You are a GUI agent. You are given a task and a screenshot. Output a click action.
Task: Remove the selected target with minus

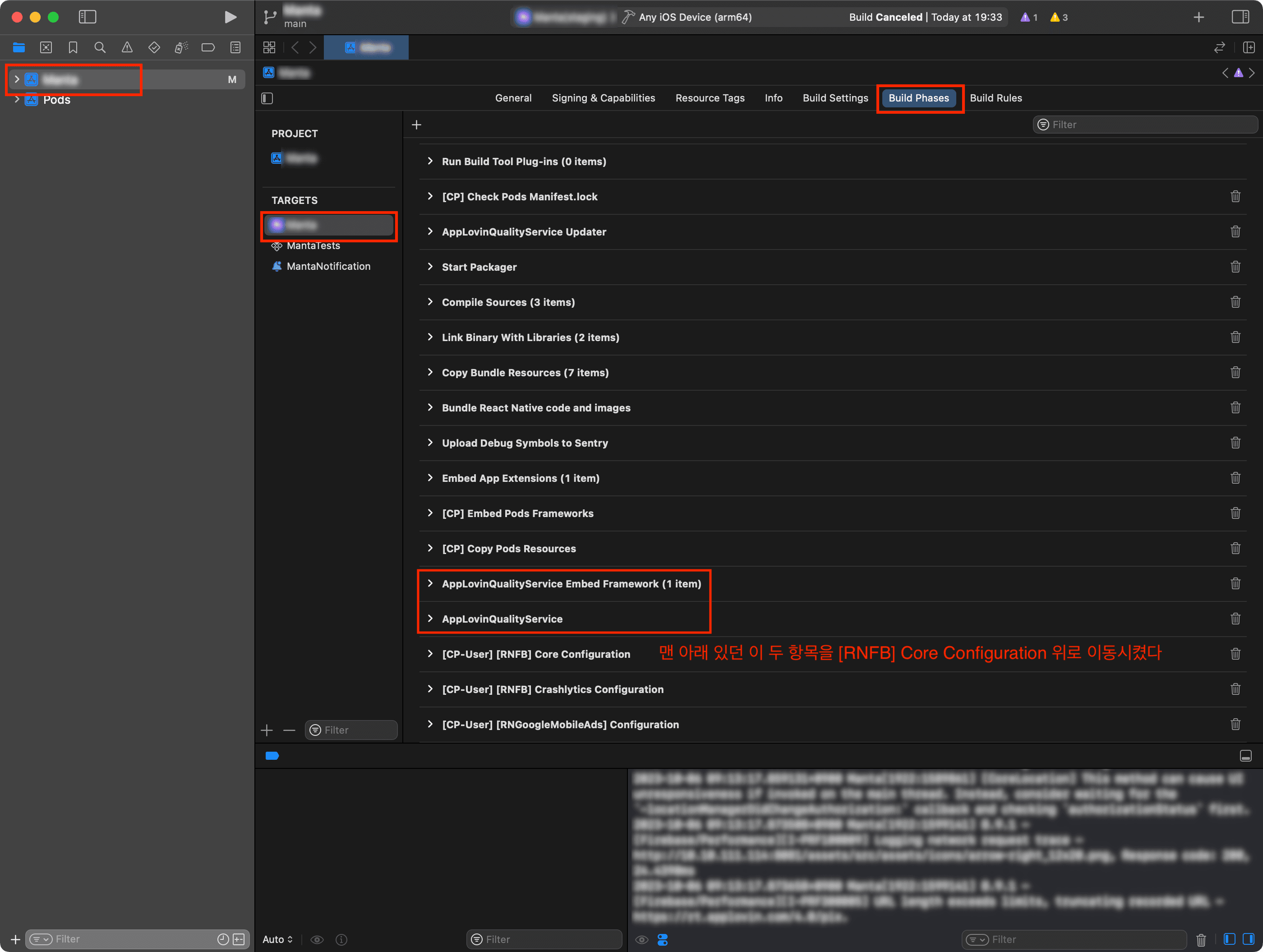click(289, 730)
